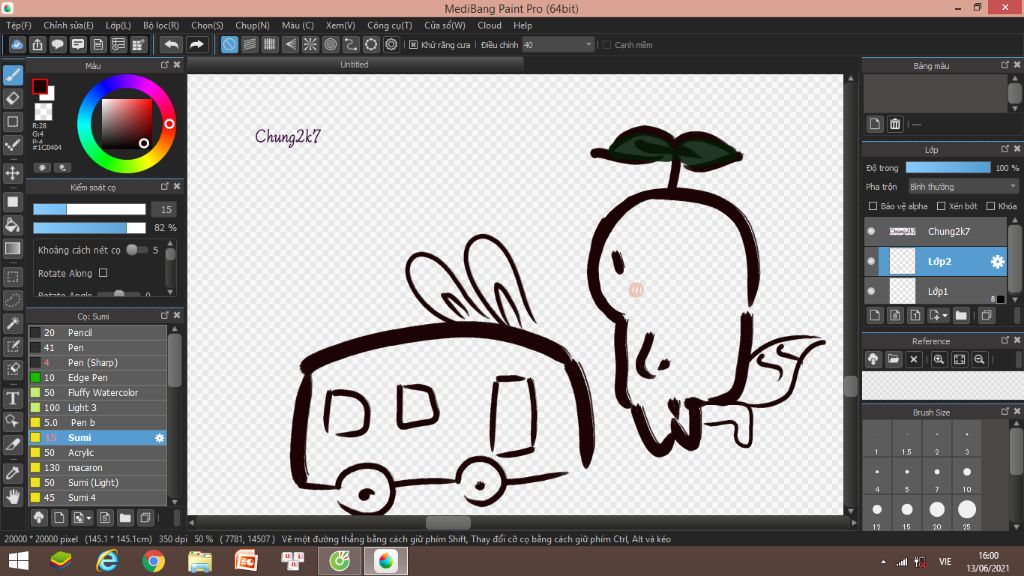The height and width of the screenshot is (576, 1024).
Task: Enable the Xén bớt checkbox
Action: coord(941,206)
